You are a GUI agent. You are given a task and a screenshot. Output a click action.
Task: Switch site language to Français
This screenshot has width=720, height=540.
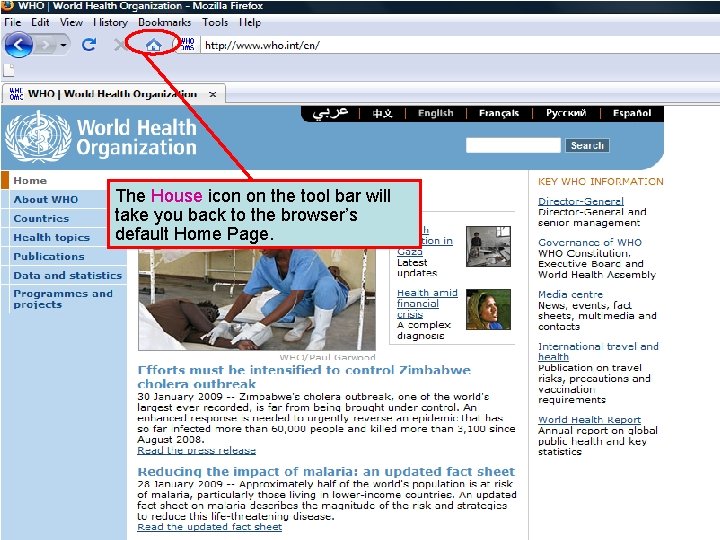click(499, 113)
